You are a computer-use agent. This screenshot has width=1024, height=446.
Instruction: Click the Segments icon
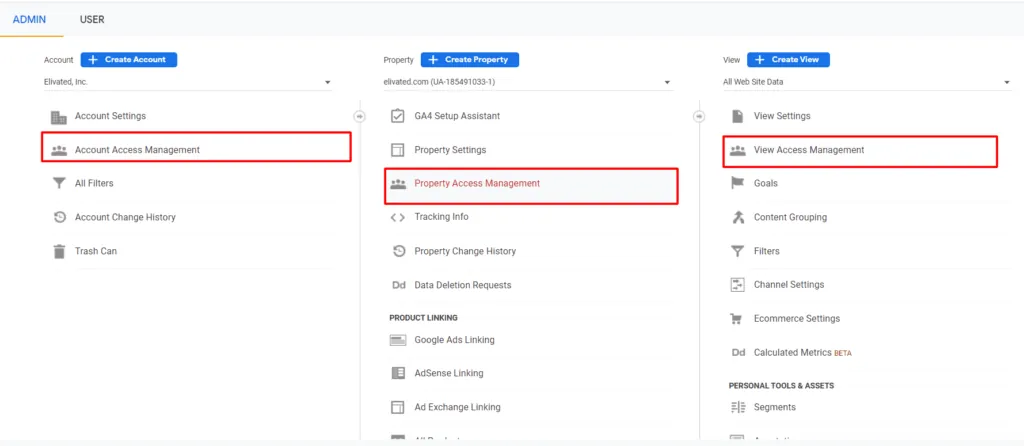(x=737, y=407)
